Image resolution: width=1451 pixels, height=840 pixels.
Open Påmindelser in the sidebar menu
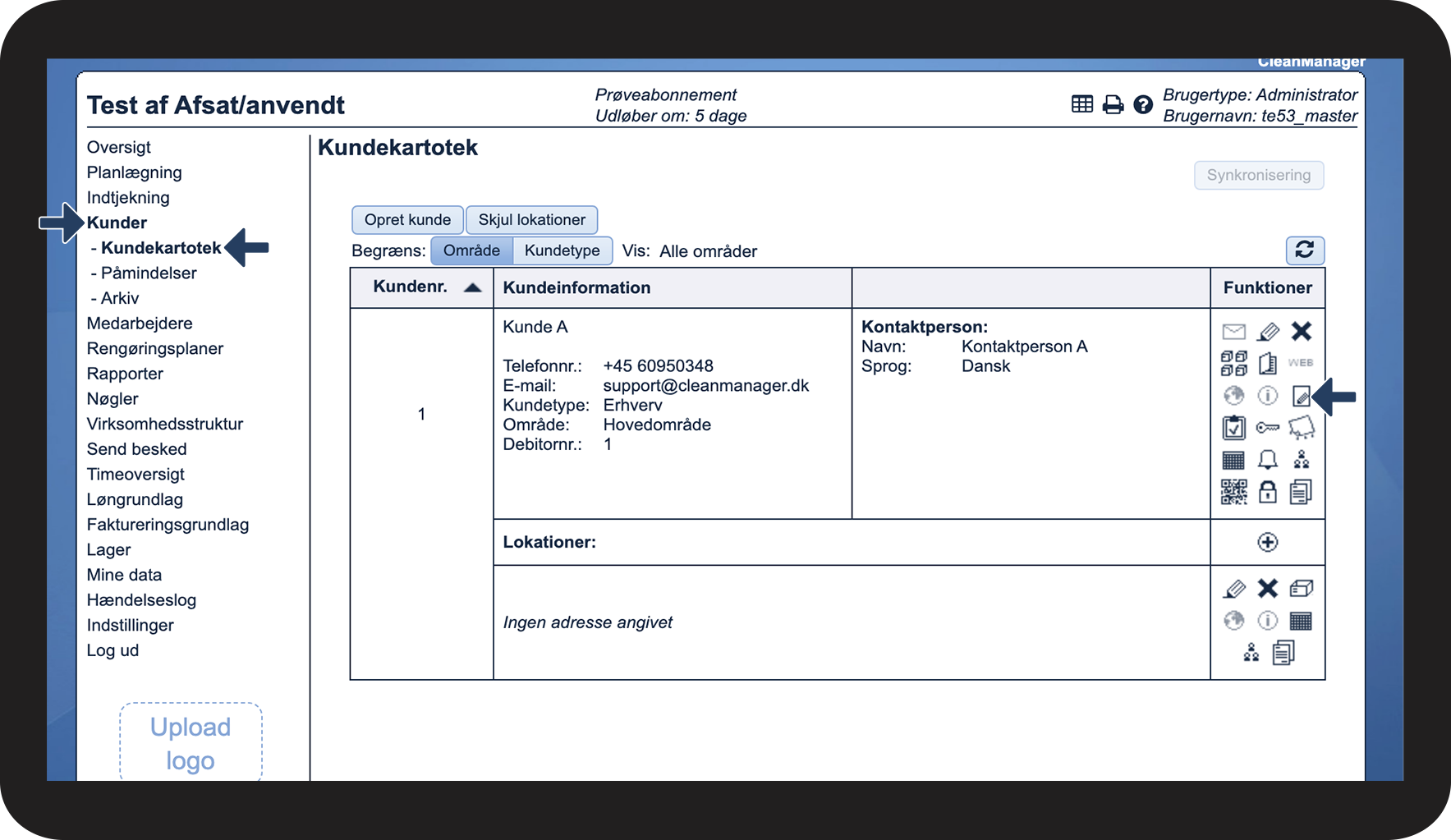[x=148, y=273]
